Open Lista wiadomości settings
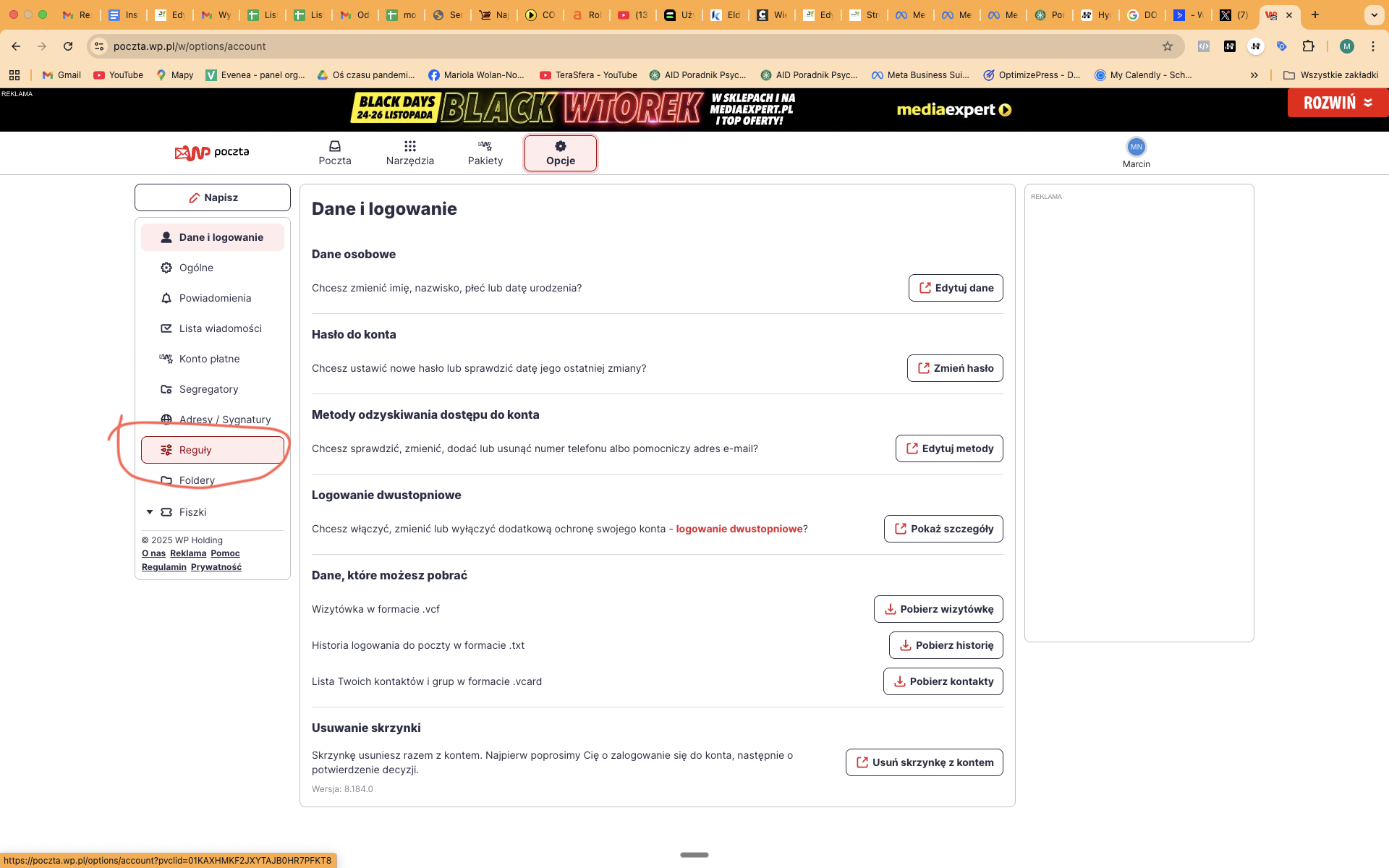1389x868 pixels. [x=220, y=328]
